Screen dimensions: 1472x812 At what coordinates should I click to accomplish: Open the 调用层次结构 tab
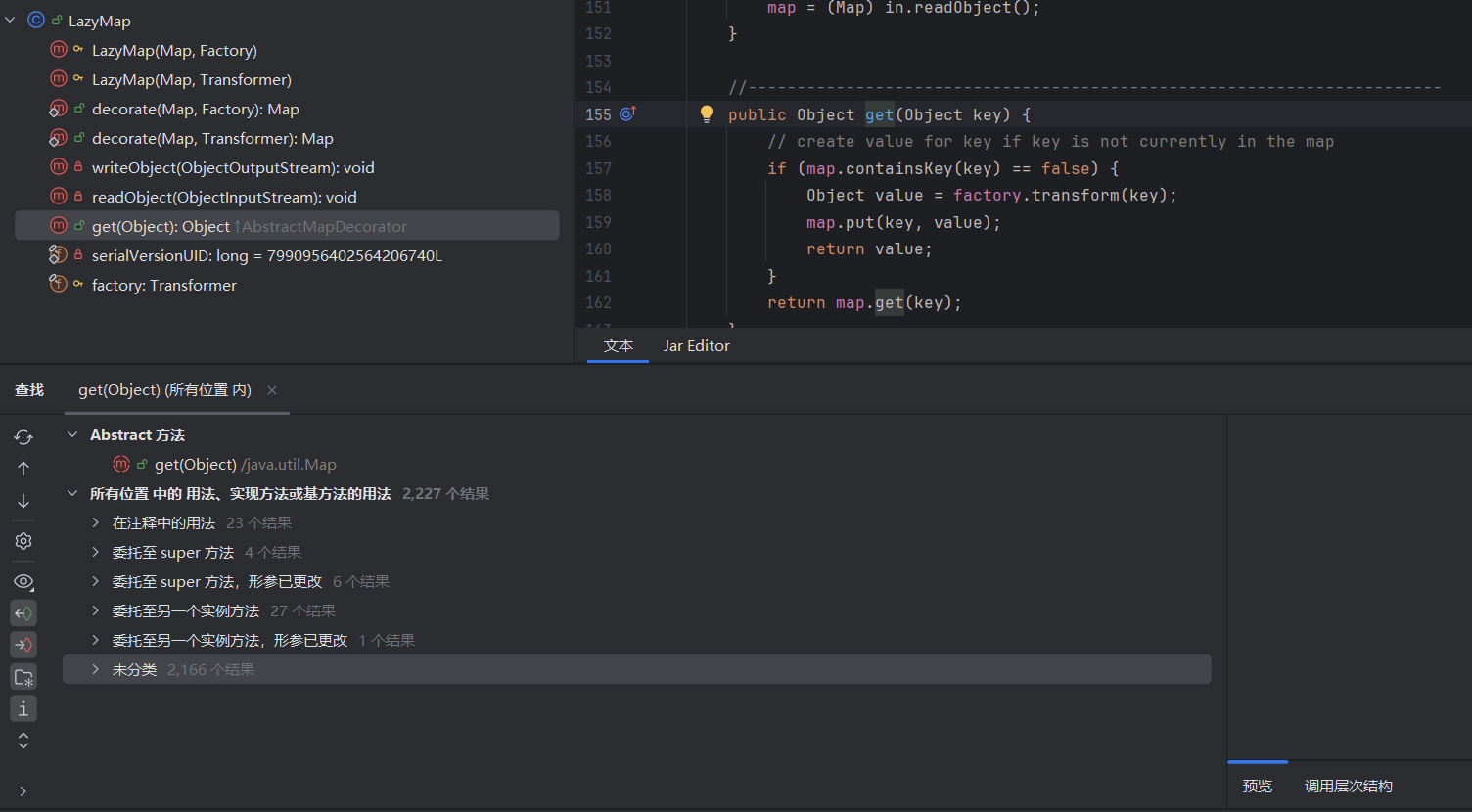pos(1348,787)
